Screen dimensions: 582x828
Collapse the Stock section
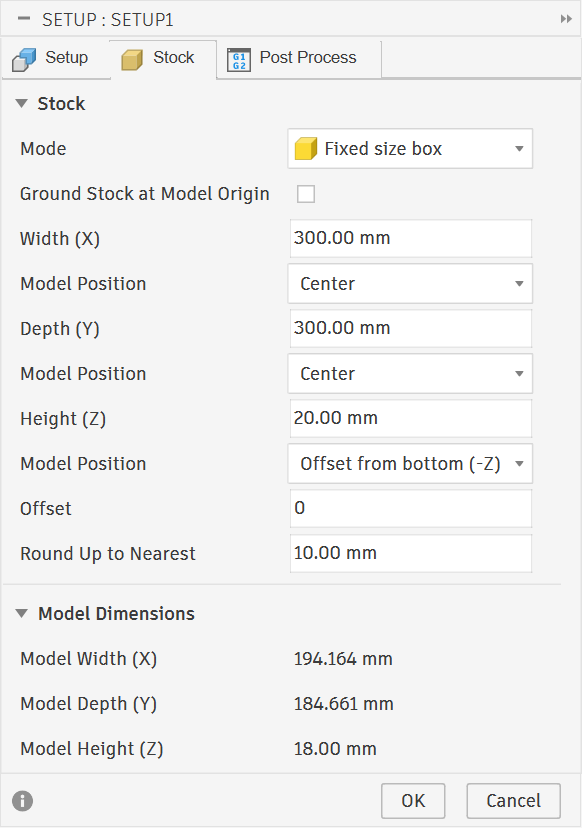[22, 103]
